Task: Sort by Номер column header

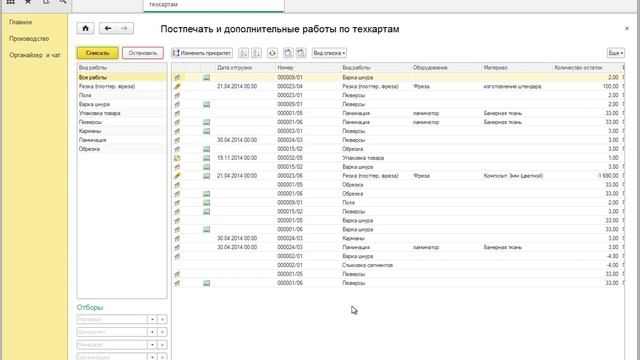Action: [307, 67]
